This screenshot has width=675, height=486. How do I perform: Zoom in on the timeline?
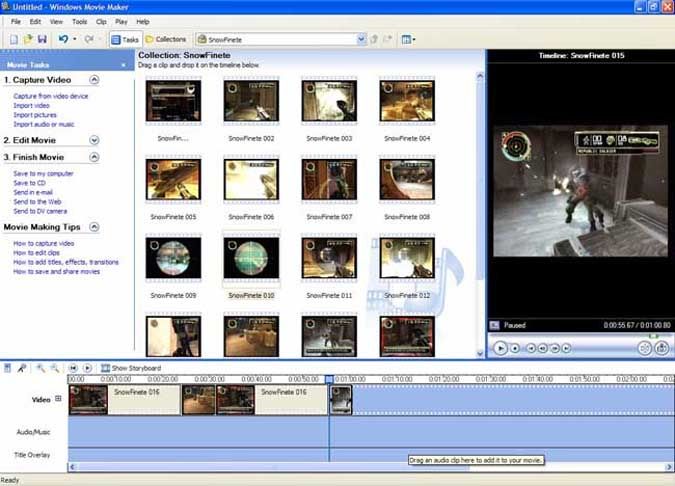pyautogui.click(x=41, y=368)
